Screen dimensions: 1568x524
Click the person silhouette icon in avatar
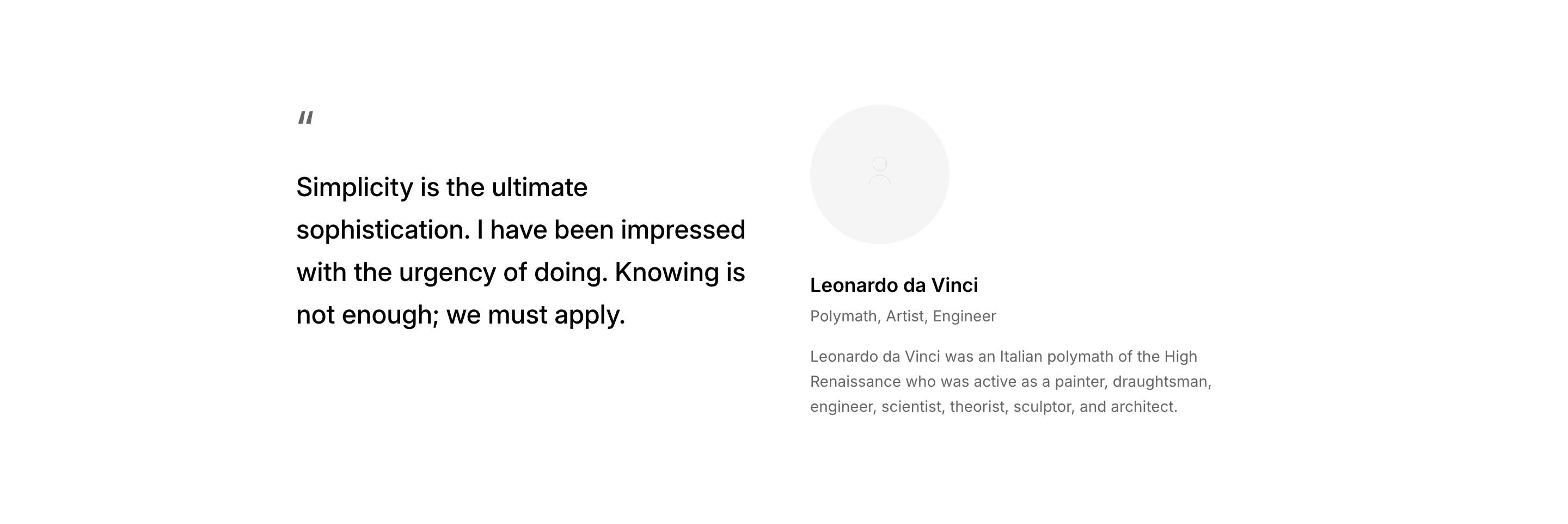point(879,171)
